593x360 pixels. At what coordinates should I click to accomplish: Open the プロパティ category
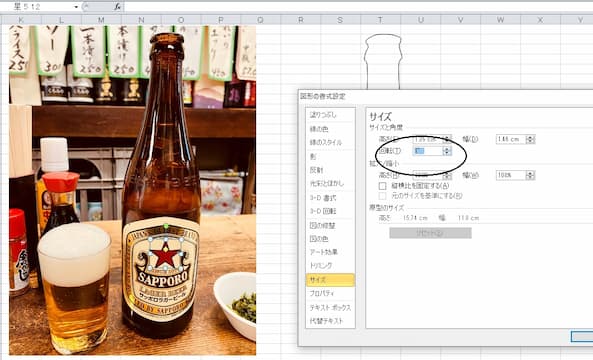point(330,293)
